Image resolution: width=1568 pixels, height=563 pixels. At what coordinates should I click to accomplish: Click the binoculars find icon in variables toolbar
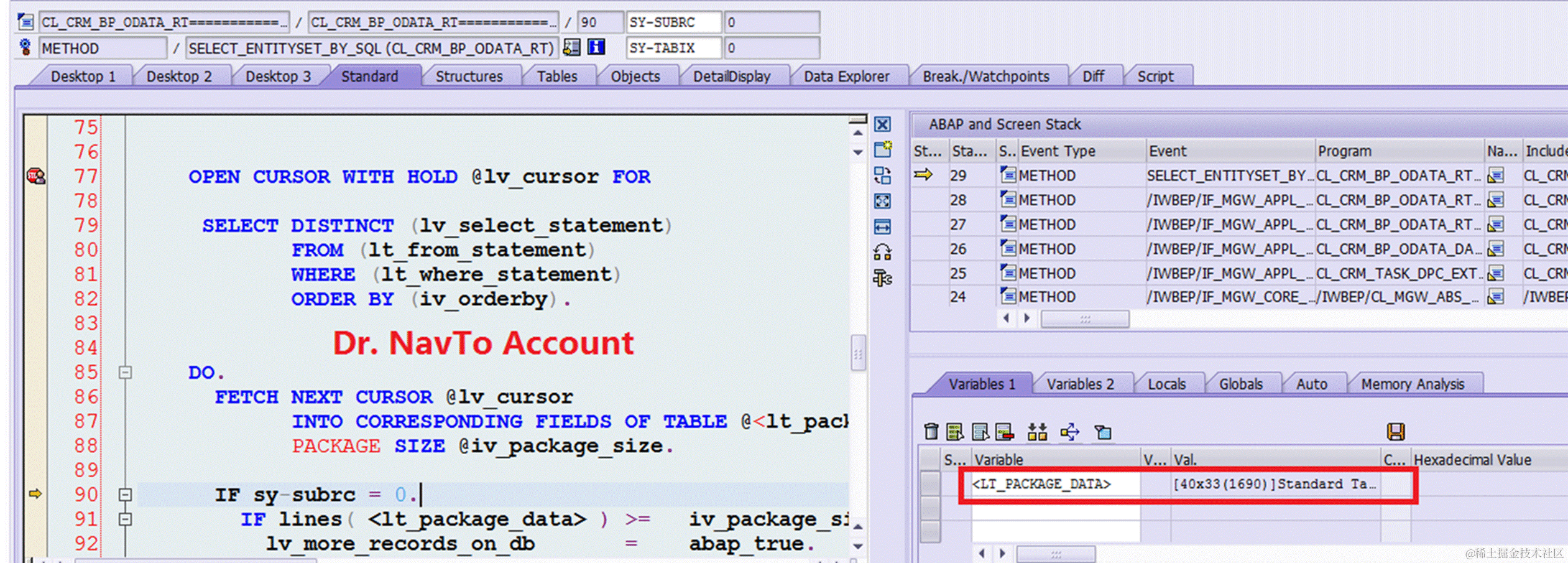coord(1037,431)
